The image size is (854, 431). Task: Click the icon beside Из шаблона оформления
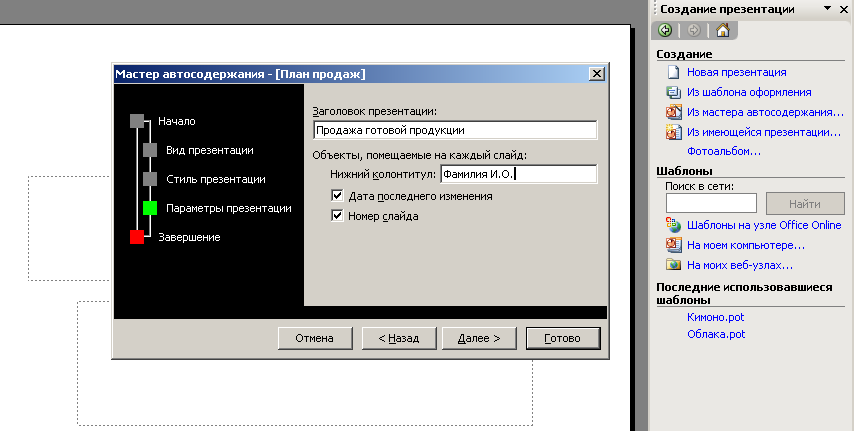tap(674, 92)
